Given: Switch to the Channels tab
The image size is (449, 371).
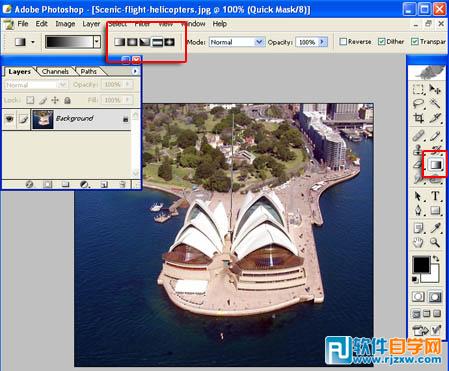Looking at the screenshot, I should coord(55,71).
